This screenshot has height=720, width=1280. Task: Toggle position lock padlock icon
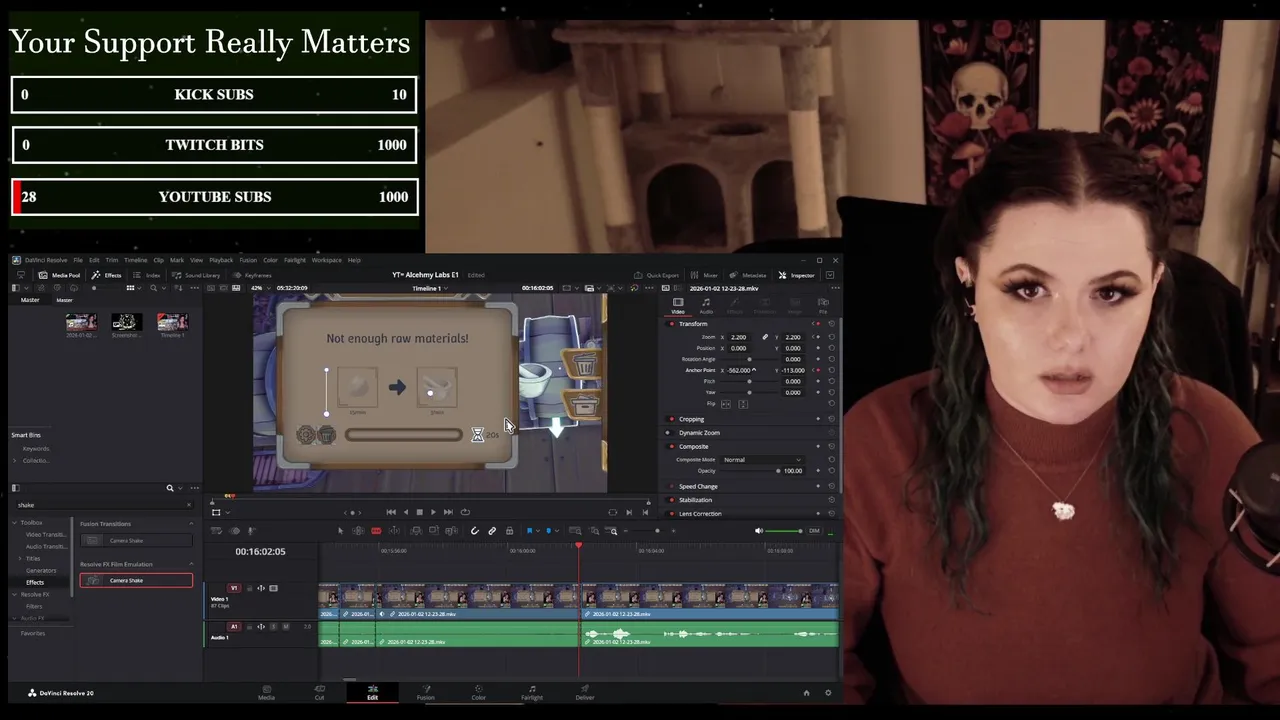[x=509, y=531]
